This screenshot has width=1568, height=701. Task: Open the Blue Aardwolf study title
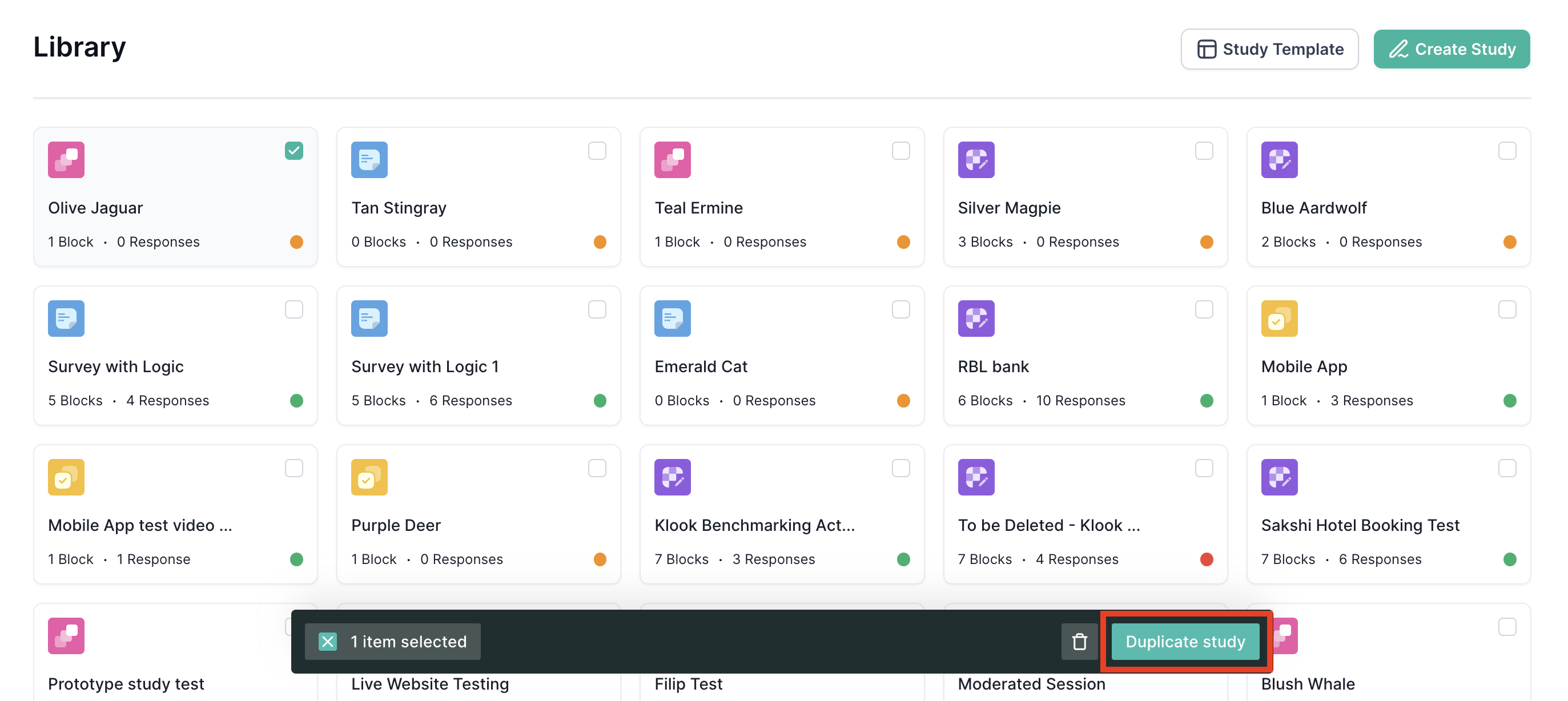1313,207
